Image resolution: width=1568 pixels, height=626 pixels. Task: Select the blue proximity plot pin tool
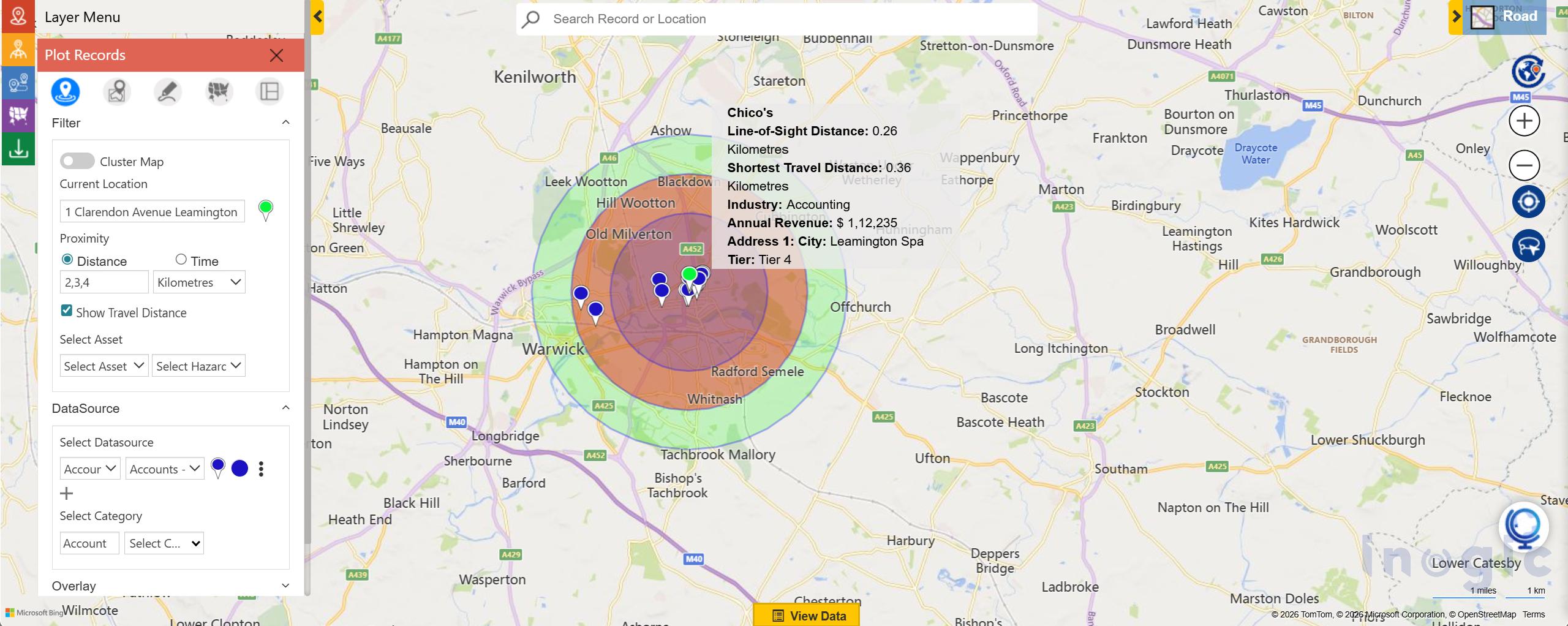click(x=65, y=92)
